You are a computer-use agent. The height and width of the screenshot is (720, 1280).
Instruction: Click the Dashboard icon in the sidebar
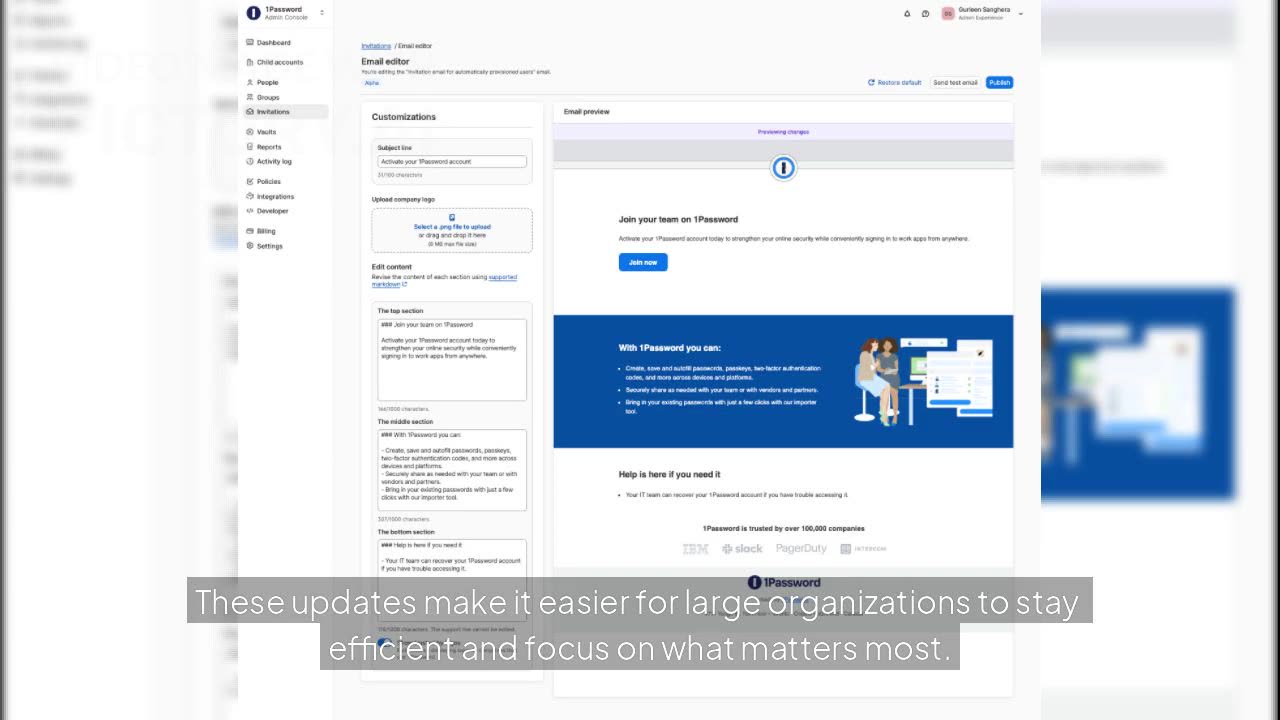coord(250,43)
